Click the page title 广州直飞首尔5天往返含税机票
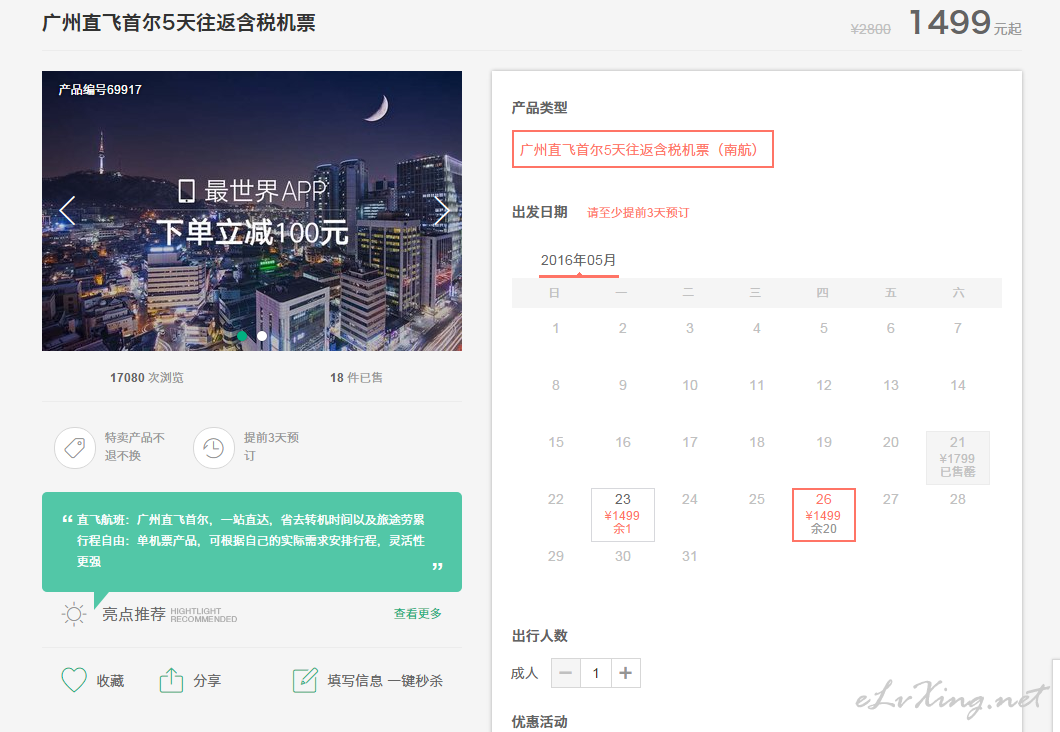 178,22
